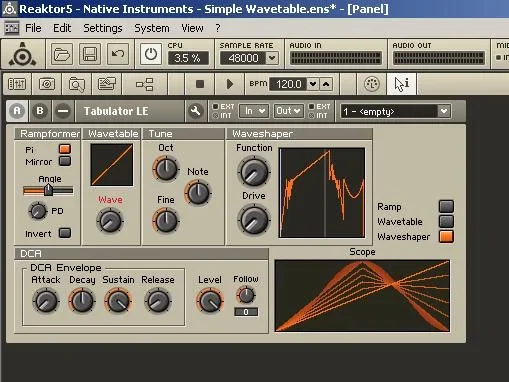Click the MIDI learn dial icon
Screen dimensions: 509x382
click(372, 84)
